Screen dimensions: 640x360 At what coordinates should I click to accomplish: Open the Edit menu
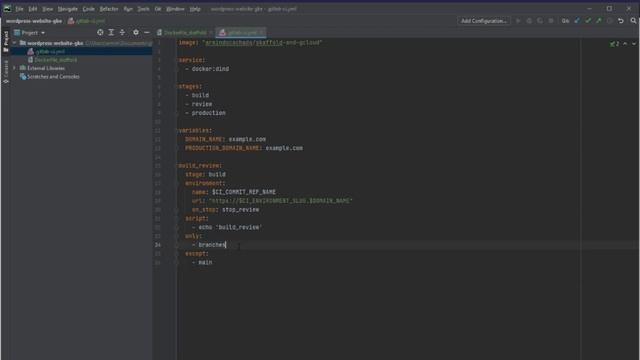[x=33, y=9]
